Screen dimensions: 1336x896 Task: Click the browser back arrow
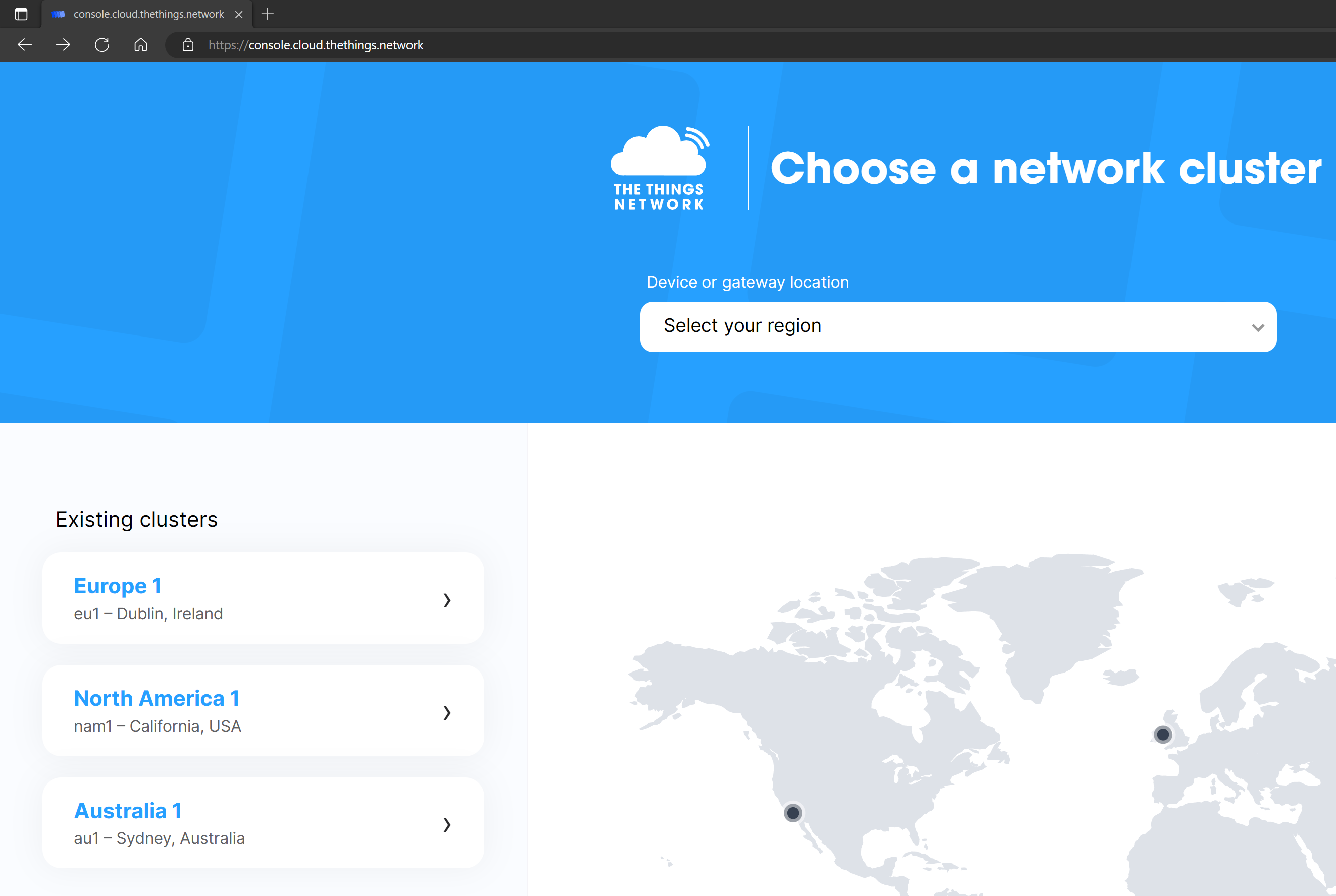25,45
